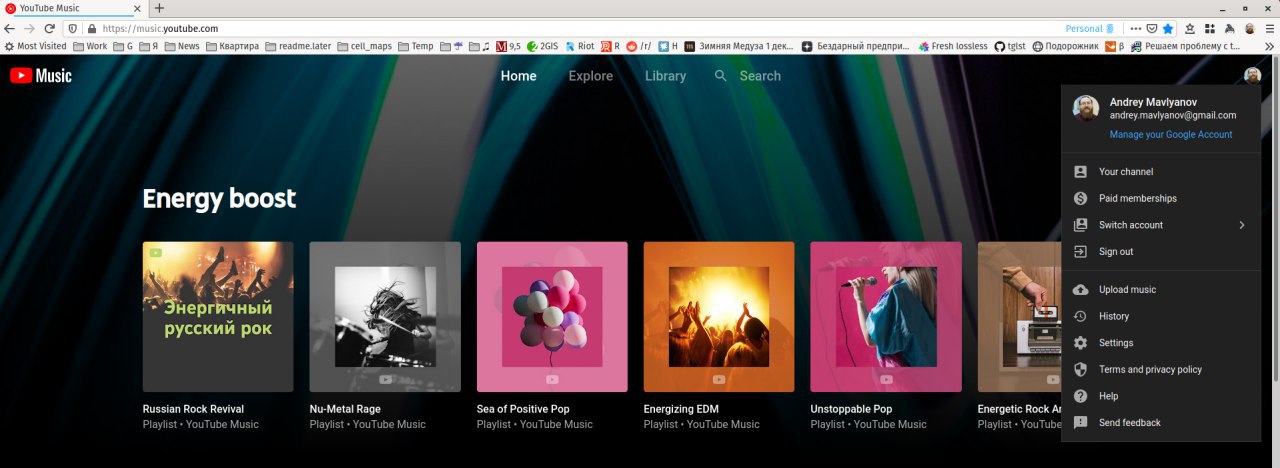Open the Квартира bookmarks folder

pos(232,46)
